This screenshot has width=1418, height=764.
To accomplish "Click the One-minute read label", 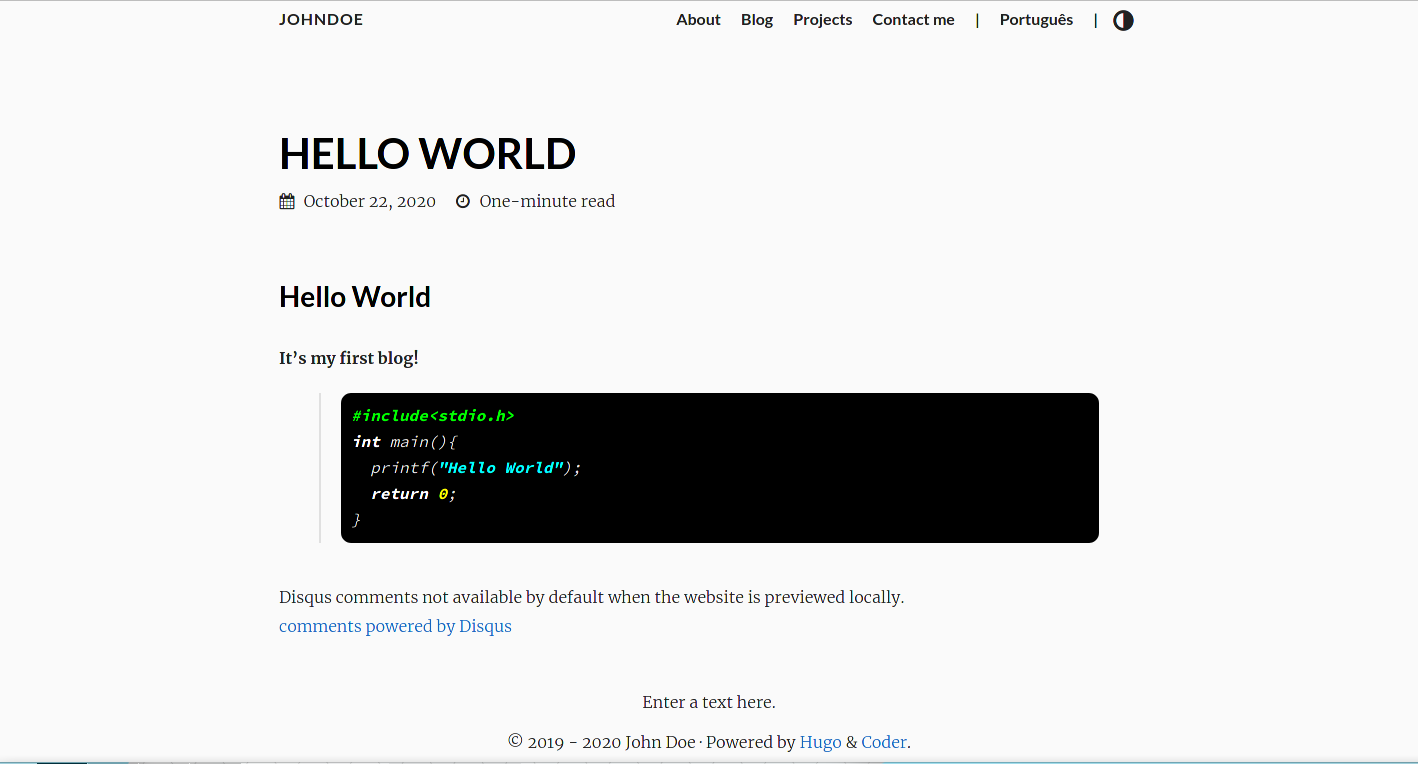I will (x=547, y=201).
